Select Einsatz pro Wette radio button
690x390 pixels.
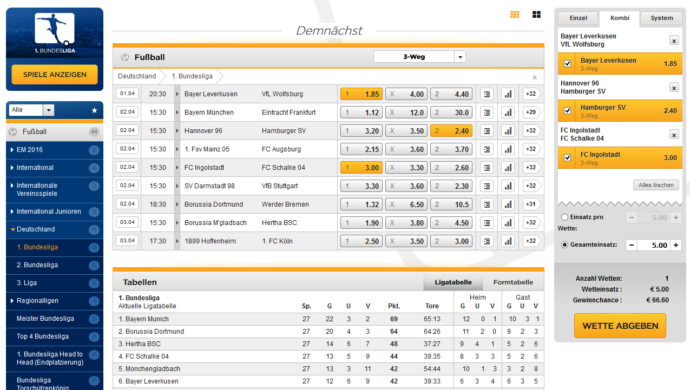pyautogui.click(x=565, y=217)
